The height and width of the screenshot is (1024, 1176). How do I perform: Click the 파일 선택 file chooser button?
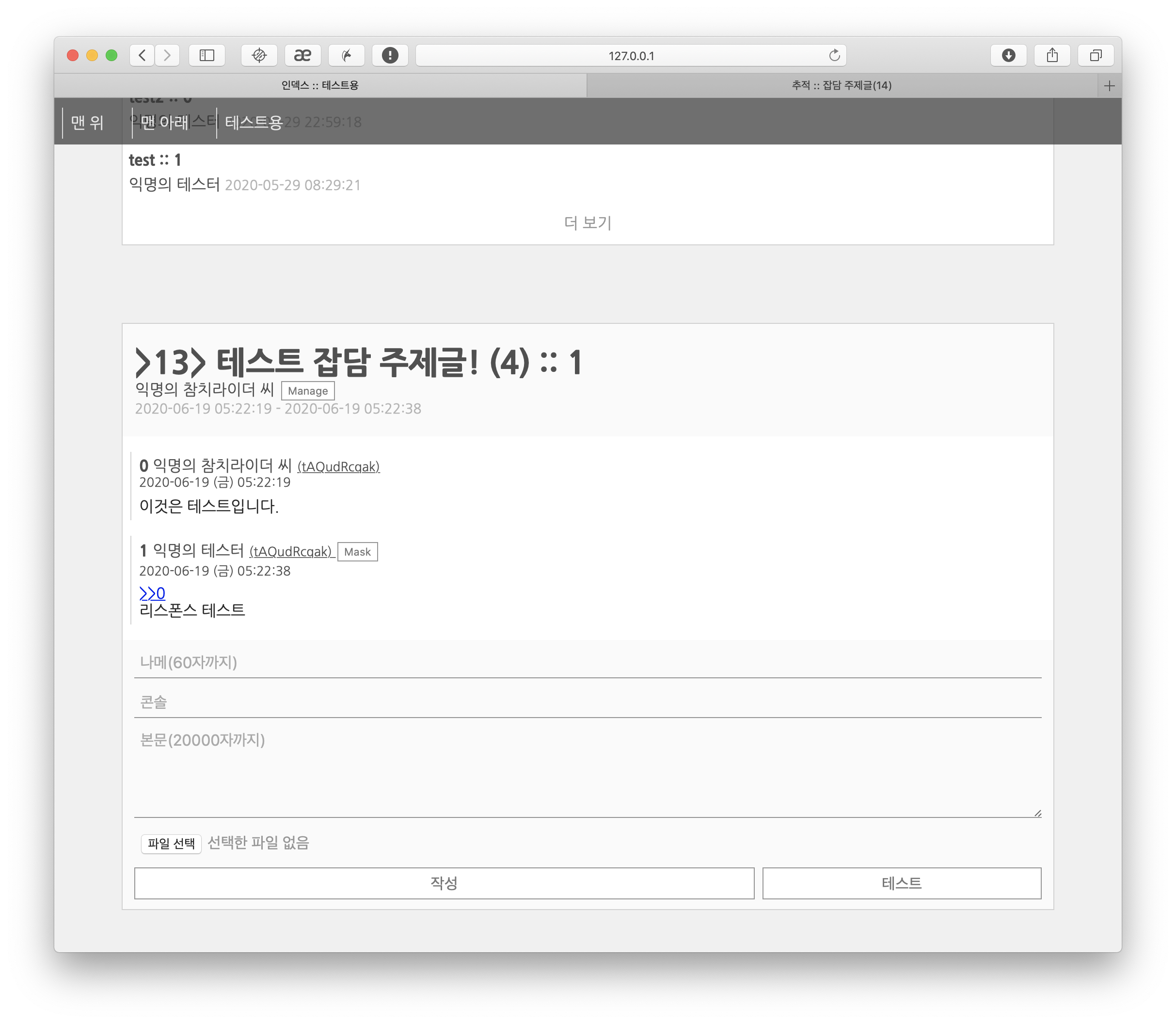coord(171,843)
